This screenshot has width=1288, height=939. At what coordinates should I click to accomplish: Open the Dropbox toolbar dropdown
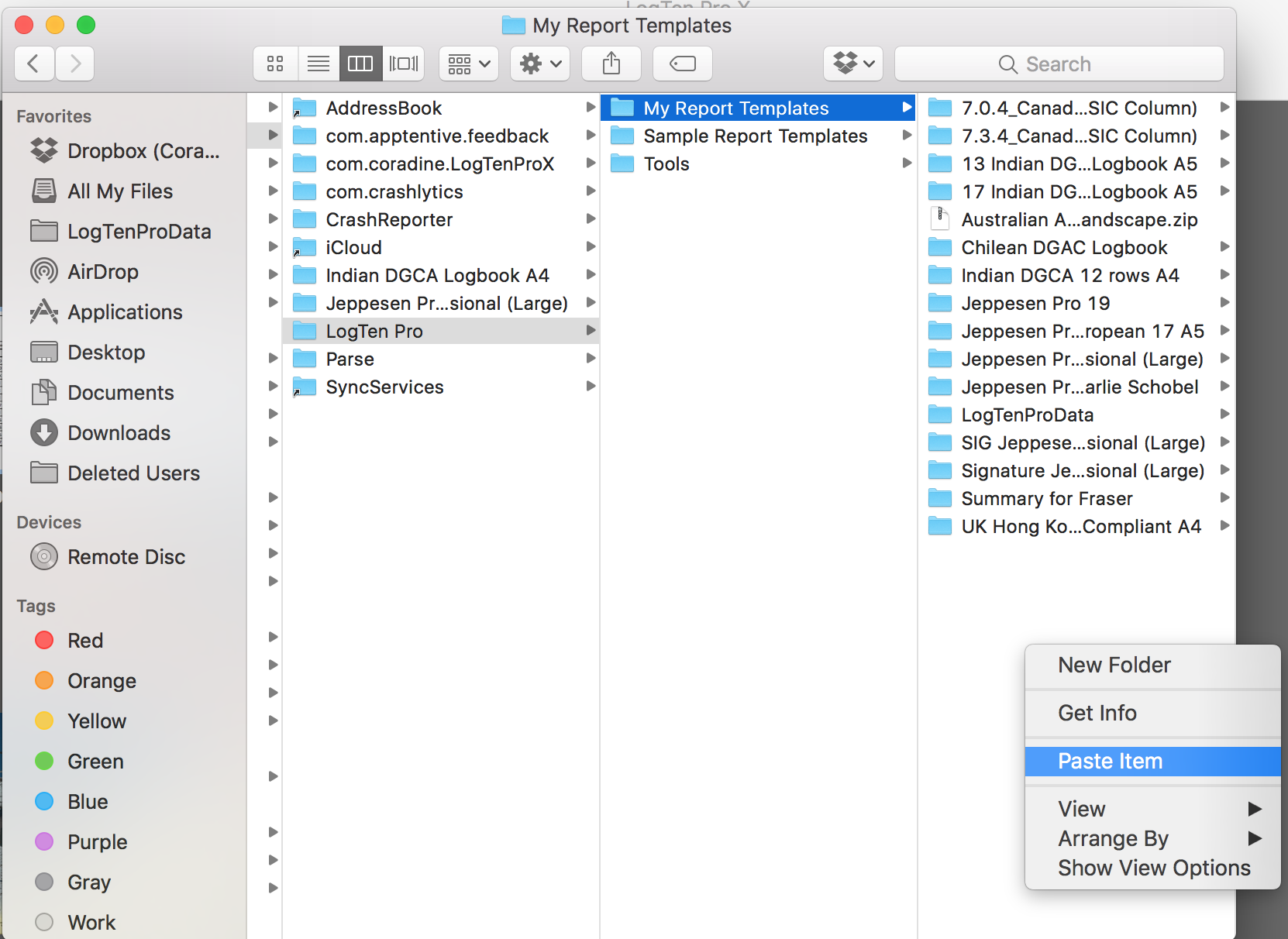(x=853, y=64)
